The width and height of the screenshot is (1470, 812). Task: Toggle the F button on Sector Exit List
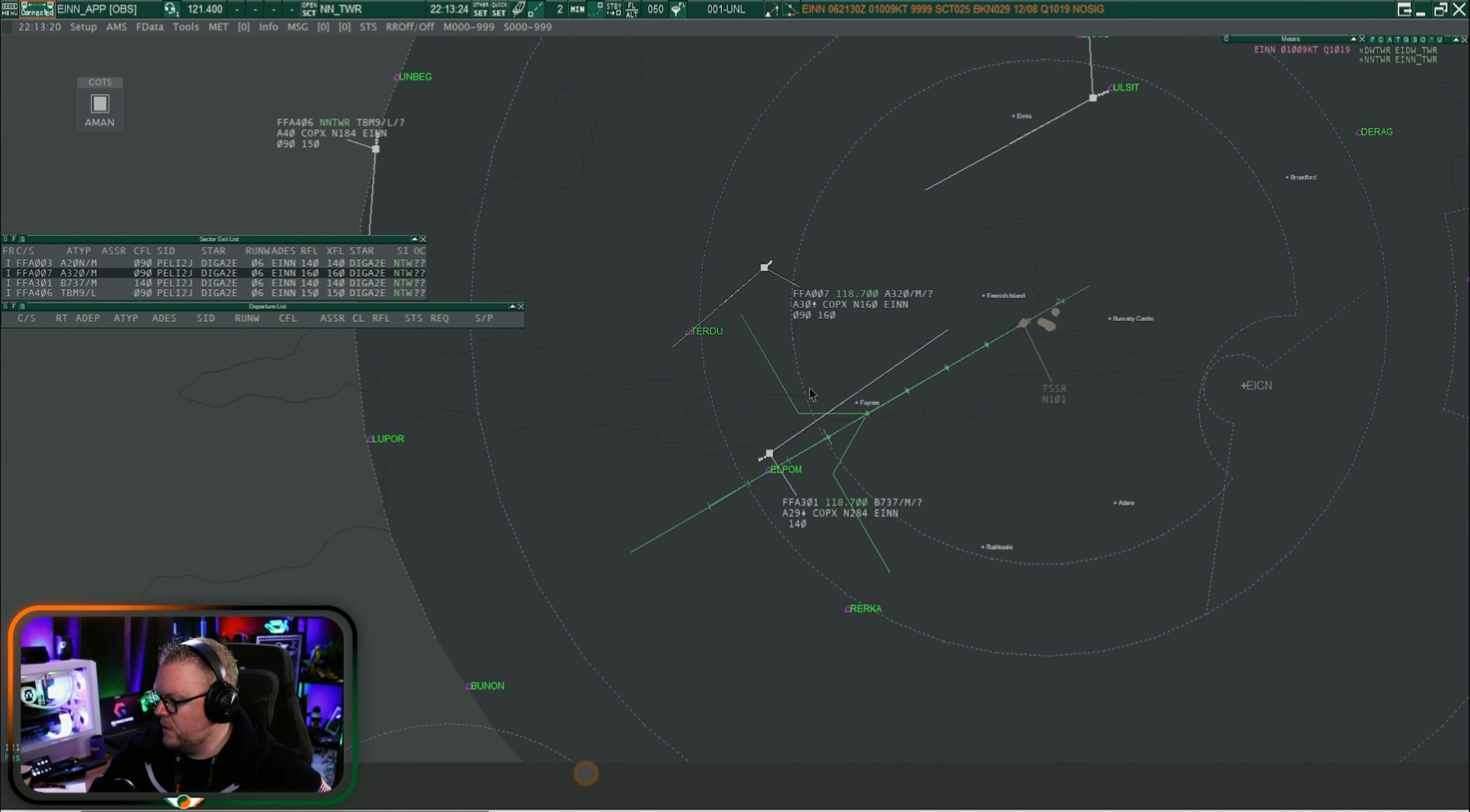pyautogui.click(x=13, y=239)
